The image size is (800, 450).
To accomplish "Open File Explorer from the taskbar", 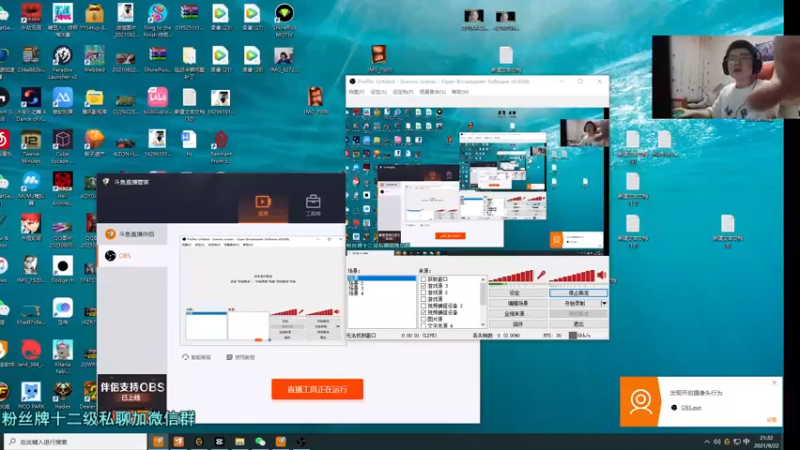I will coord(240,442).
